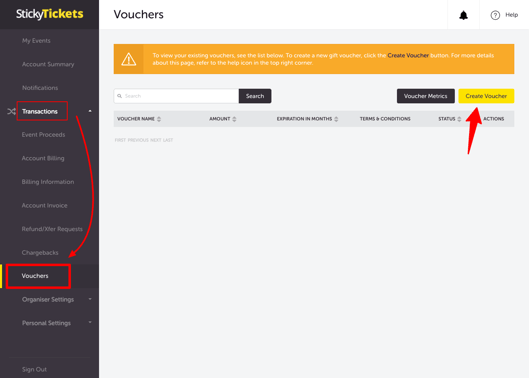This screenshot has width=529, height=378.
Task: Open Refund/Xfer Requests page
Action: (52, 229)
